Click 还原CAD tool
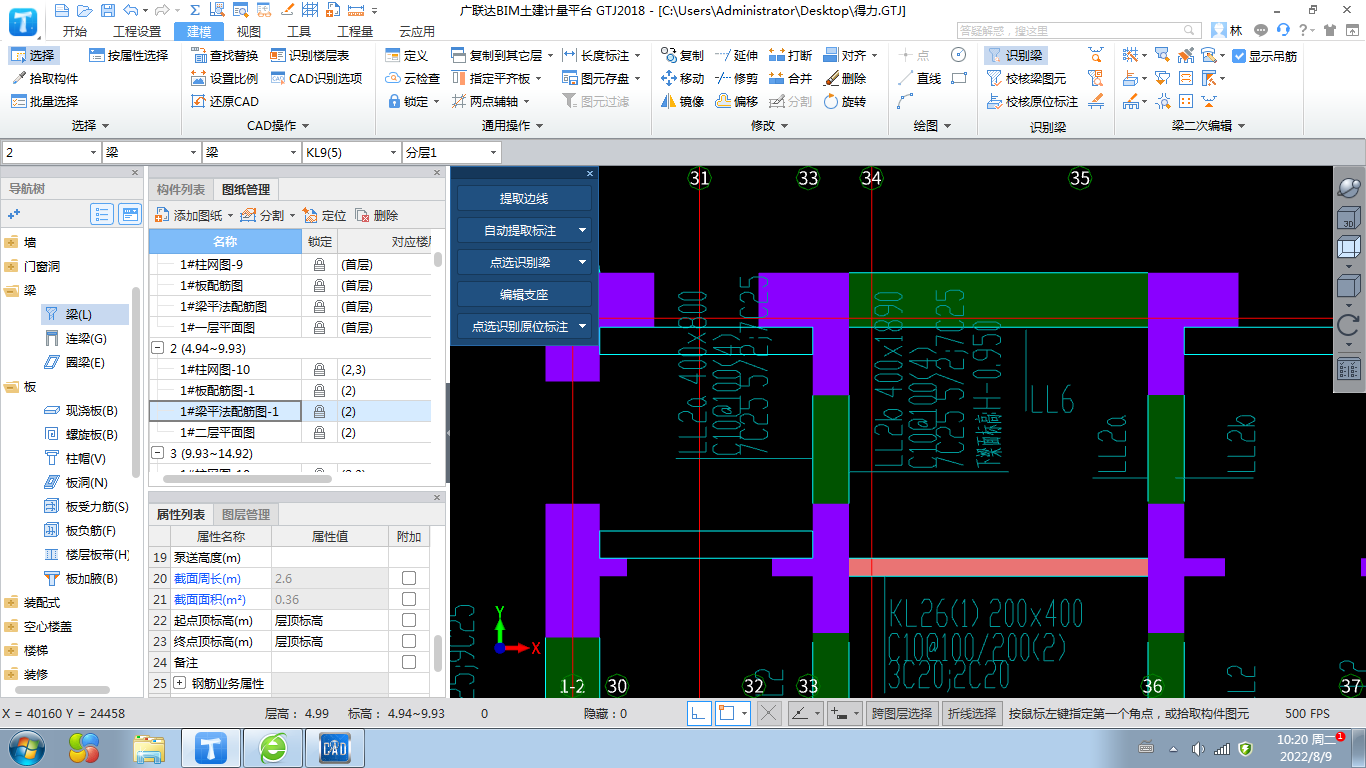1366x768 pixels. tap(224, 101)
